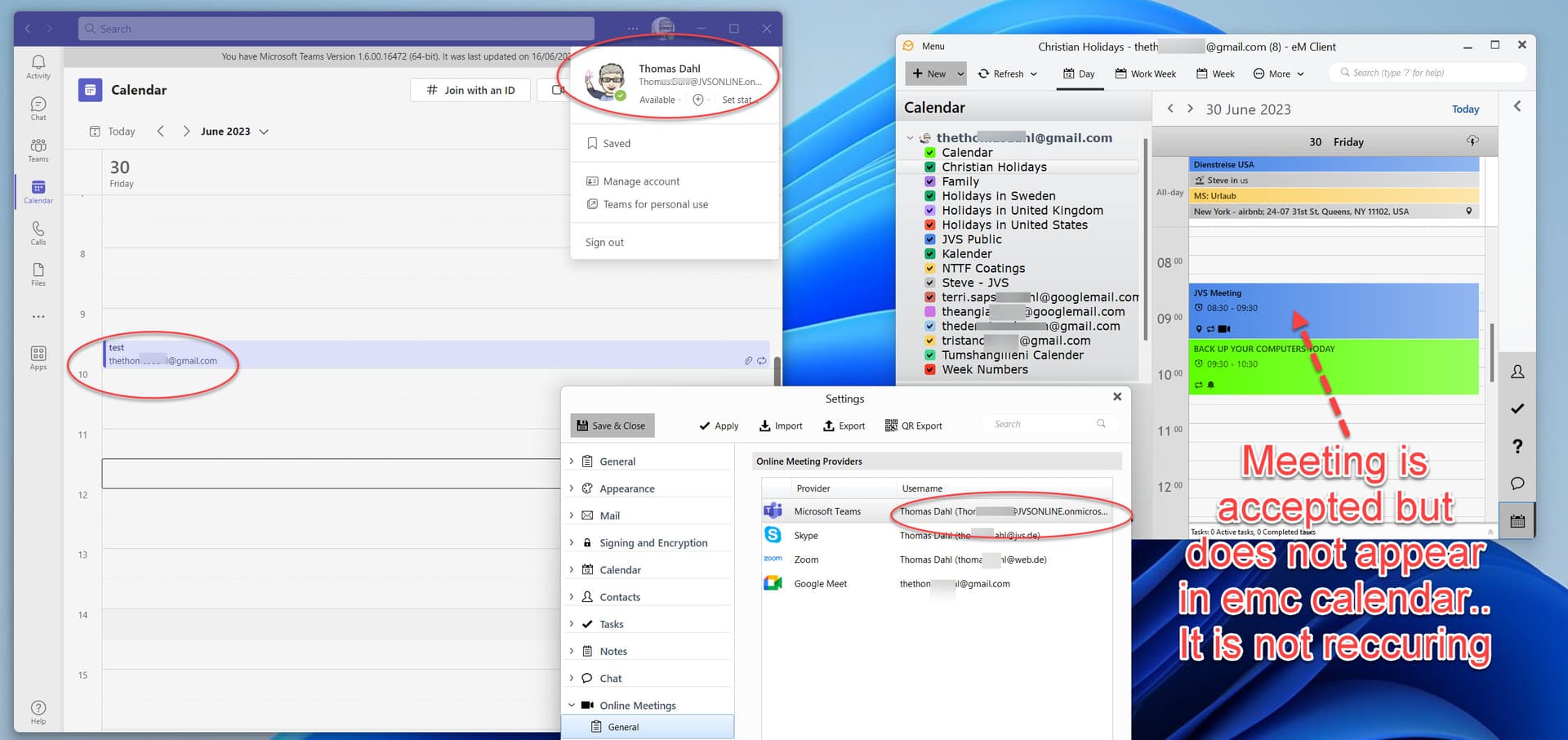The image size is (1568, 740).
Task: Open JVS Meeting event
Action: click(1334, 310)
